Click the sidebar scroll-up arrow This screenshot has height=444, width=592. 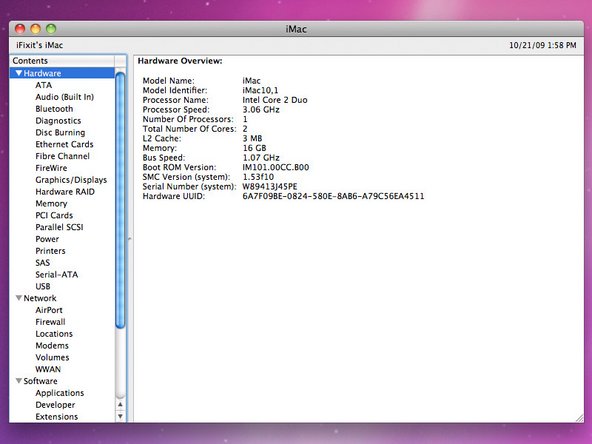click(x=120, y=405)
